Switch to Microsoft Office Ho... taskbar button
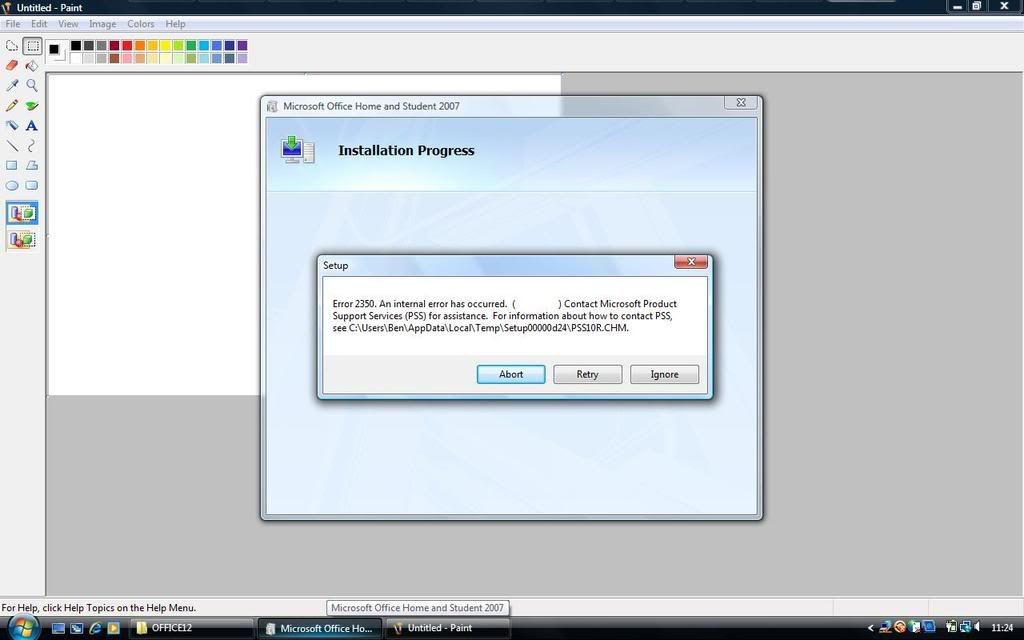 tap(320, 628)
